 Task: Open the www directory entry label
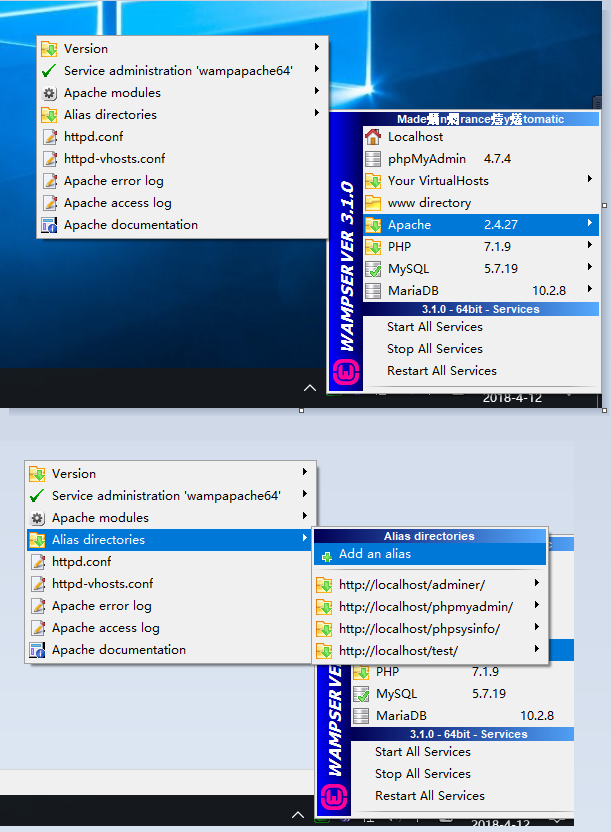[429, 203]
